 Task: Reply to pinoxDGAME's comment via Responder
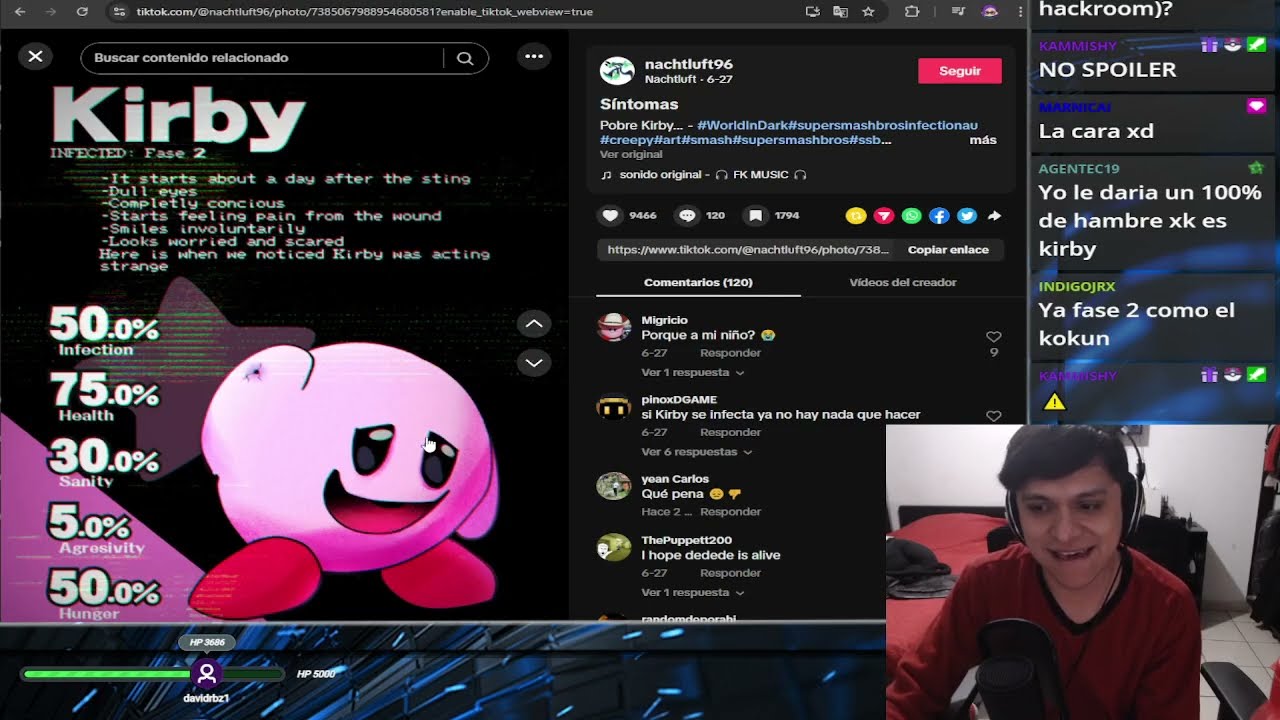730,432
